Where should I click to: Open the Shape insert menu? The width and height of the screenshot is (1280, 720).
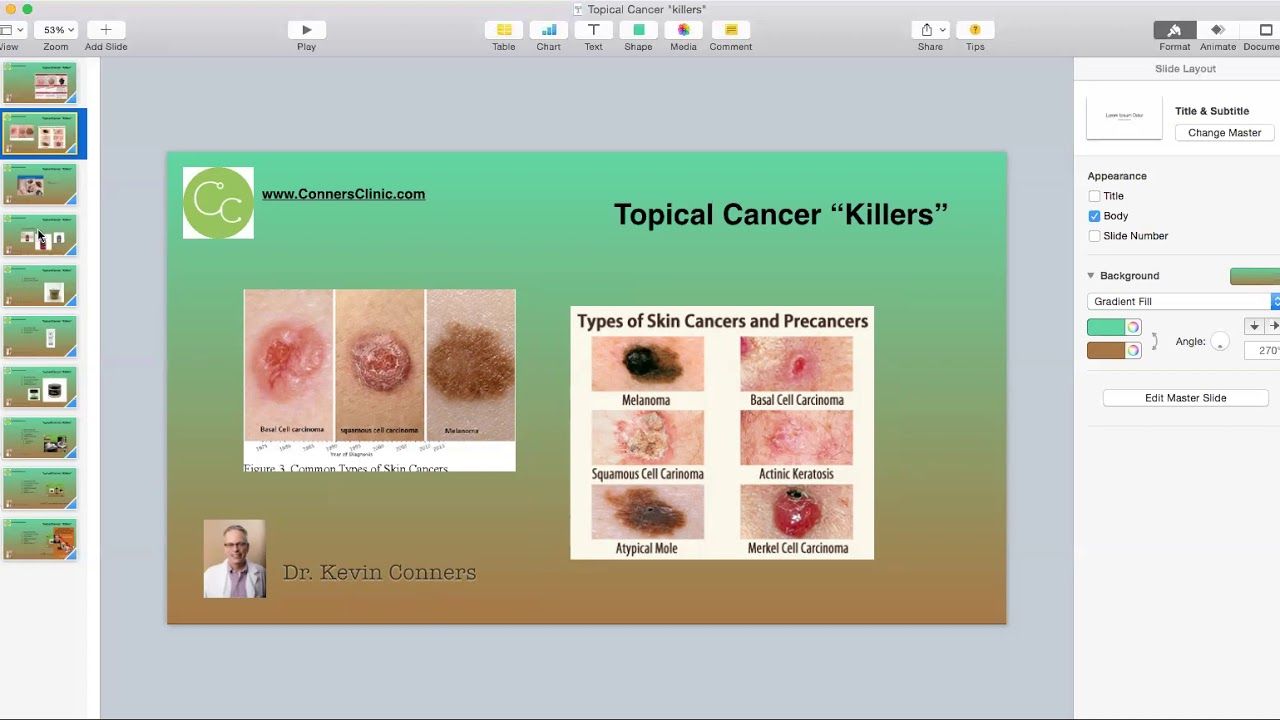[638, 30]
